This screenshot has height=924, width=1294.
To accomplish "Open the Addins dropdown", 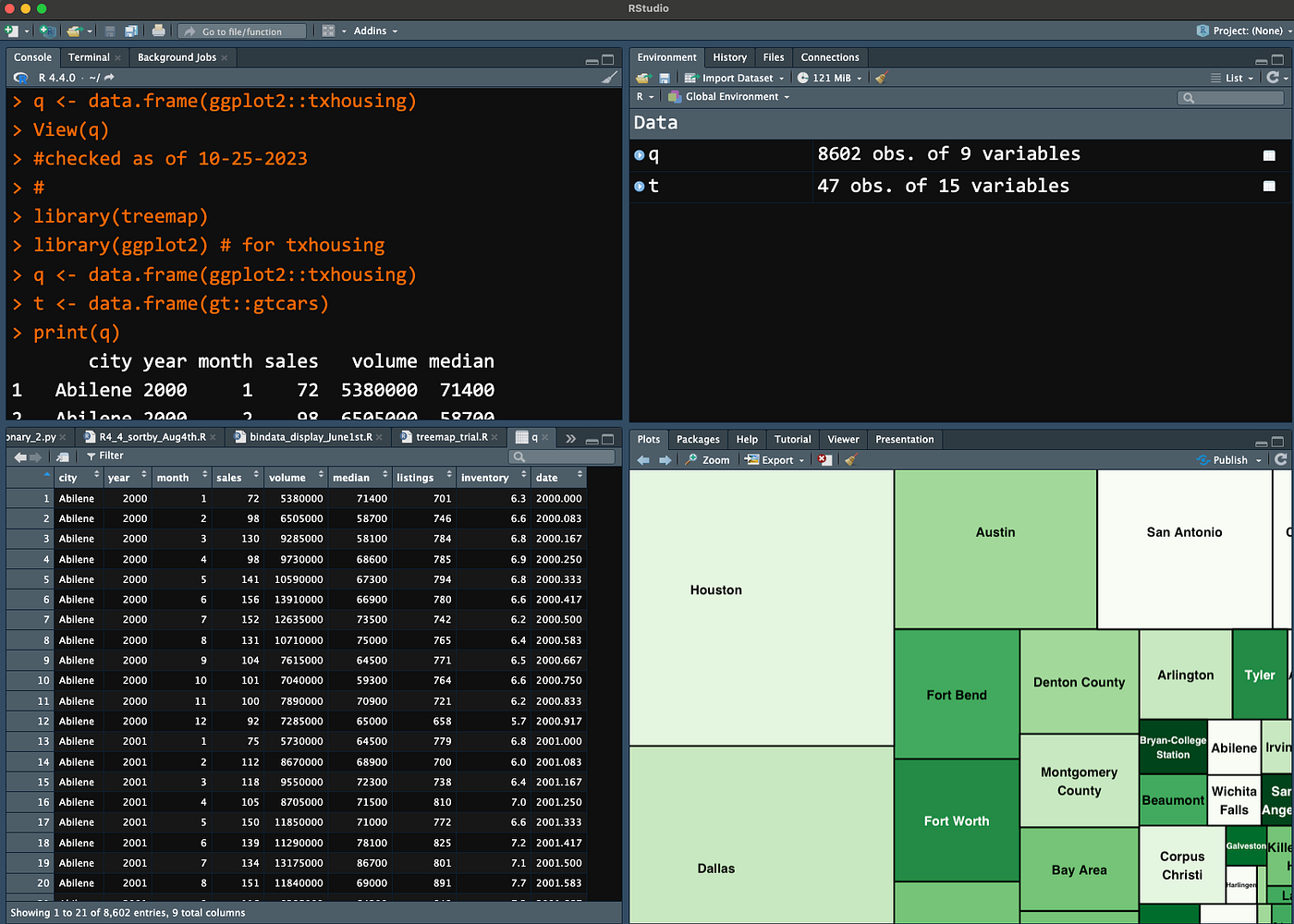I will click(x=375, y=30).
